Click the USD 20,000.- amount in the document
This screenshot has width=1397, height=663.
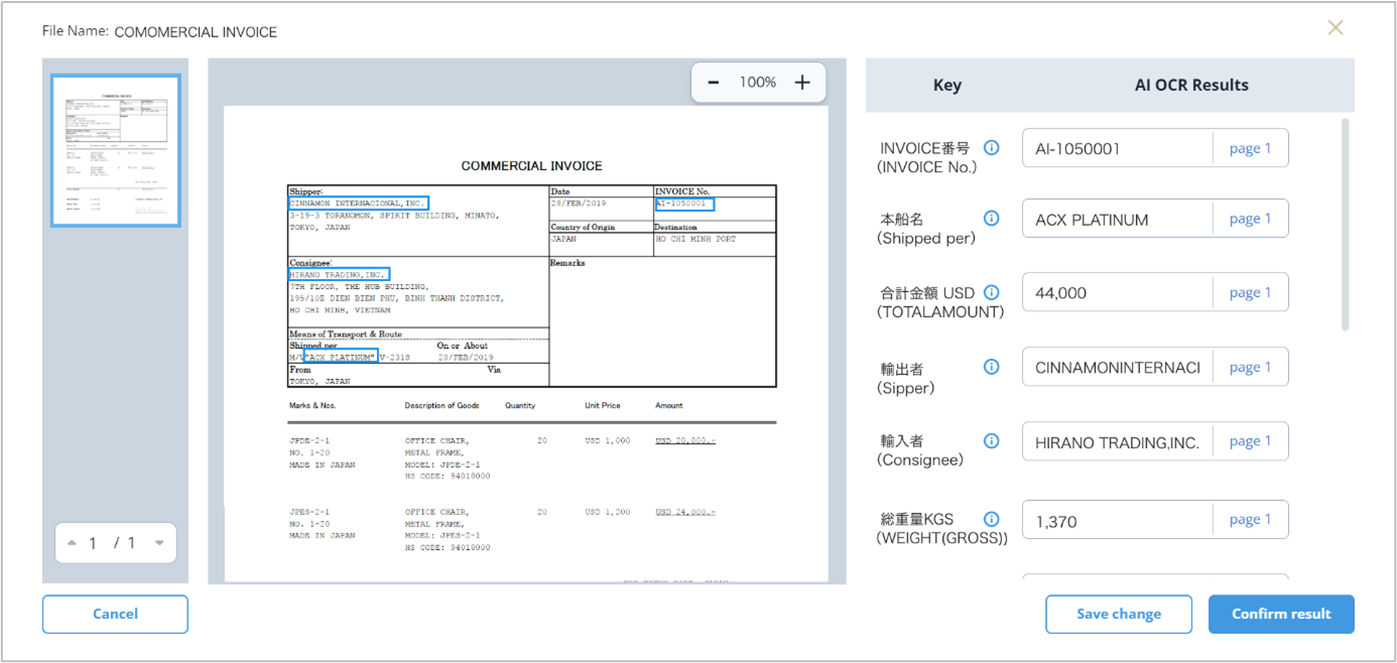pyautogui.click(x=686, y=441)
